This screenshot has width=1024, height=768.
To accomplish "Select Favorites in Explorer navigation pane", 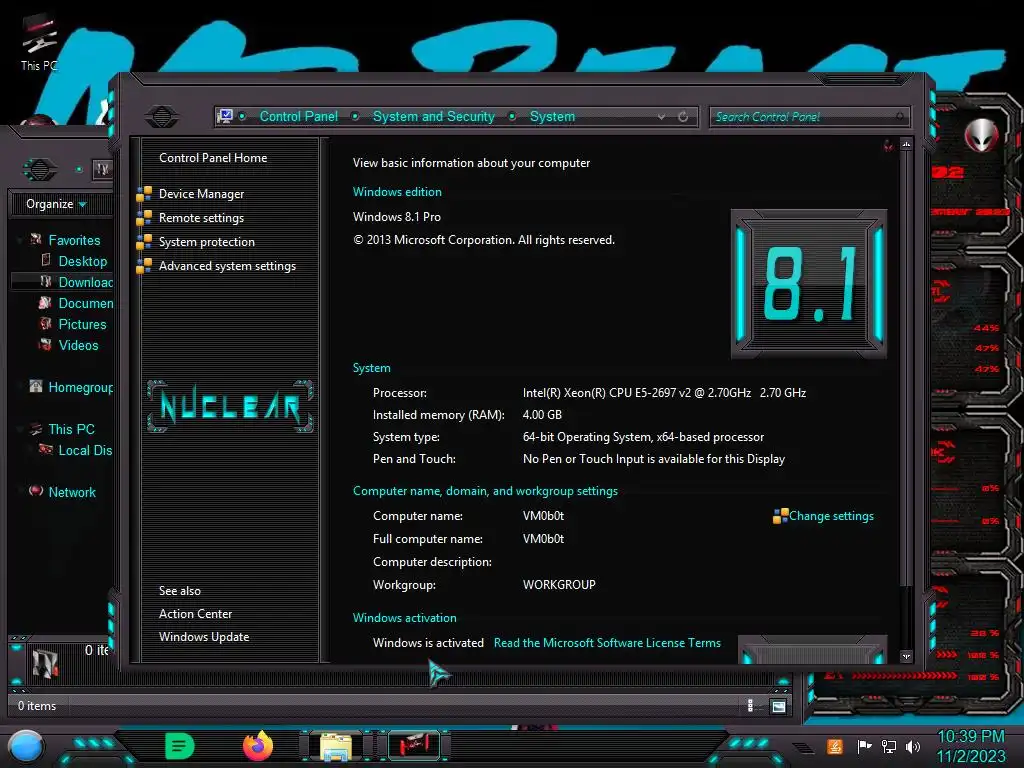I will [x=74, y=240].
